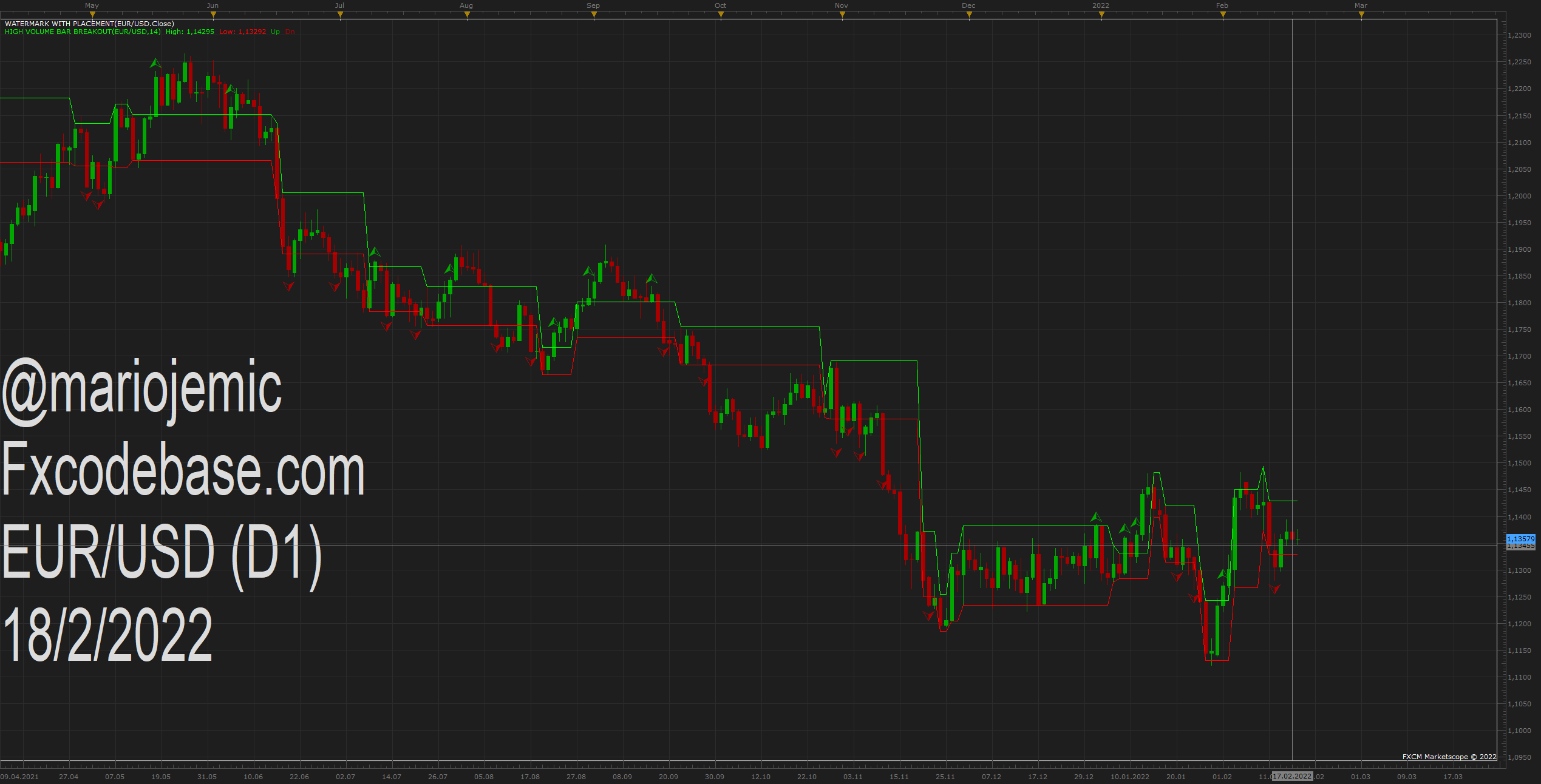Click the blue 1,13579 current price tag
The width and height of the screenshot is (1541, 784).
pyautogui.click(x=1520, y=539)
